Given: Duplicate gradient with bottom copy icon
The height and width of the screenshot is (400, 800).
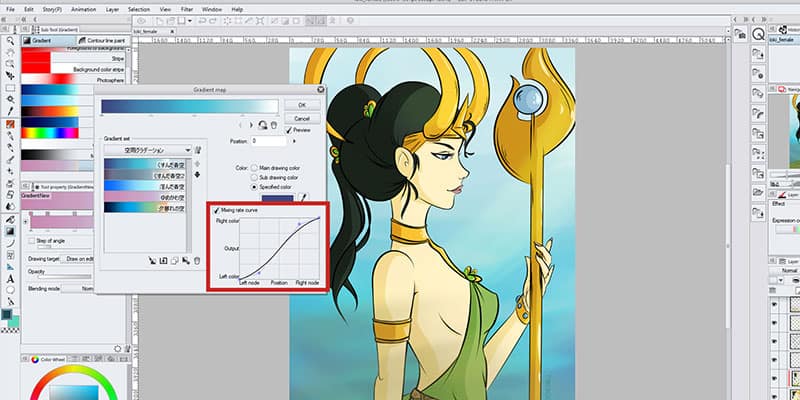Looking at the screenshot, I should [x=174, y=261].
